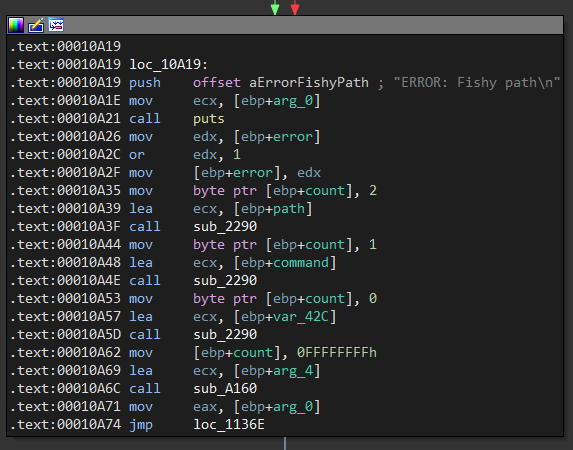
Task: Click the puts call target
Action: point(209,119)
